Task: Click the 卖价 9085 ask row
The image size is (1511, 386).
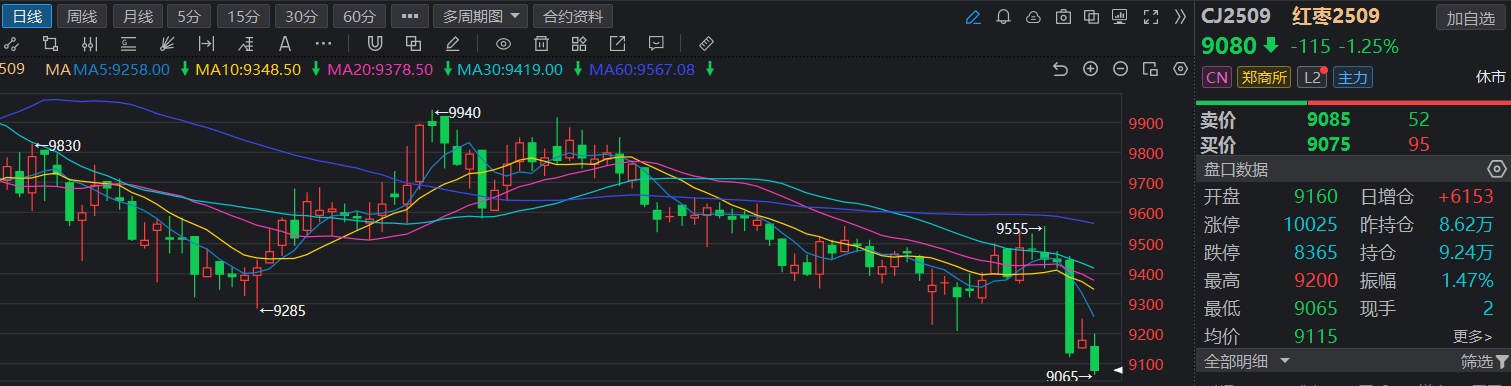Action: [x=1352, y=119]
